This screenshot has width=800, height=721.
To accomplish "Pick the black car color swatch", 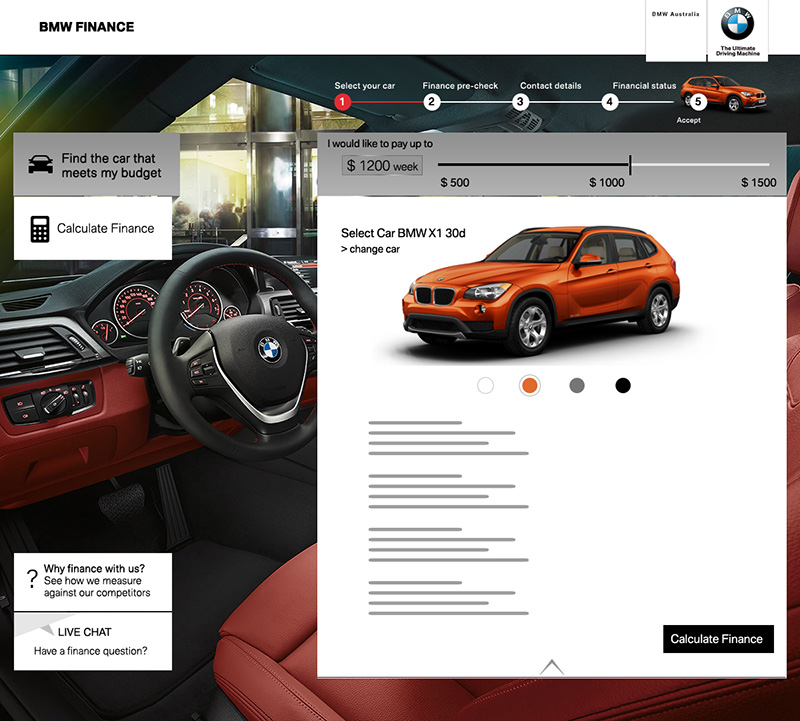I will (623, 386).
